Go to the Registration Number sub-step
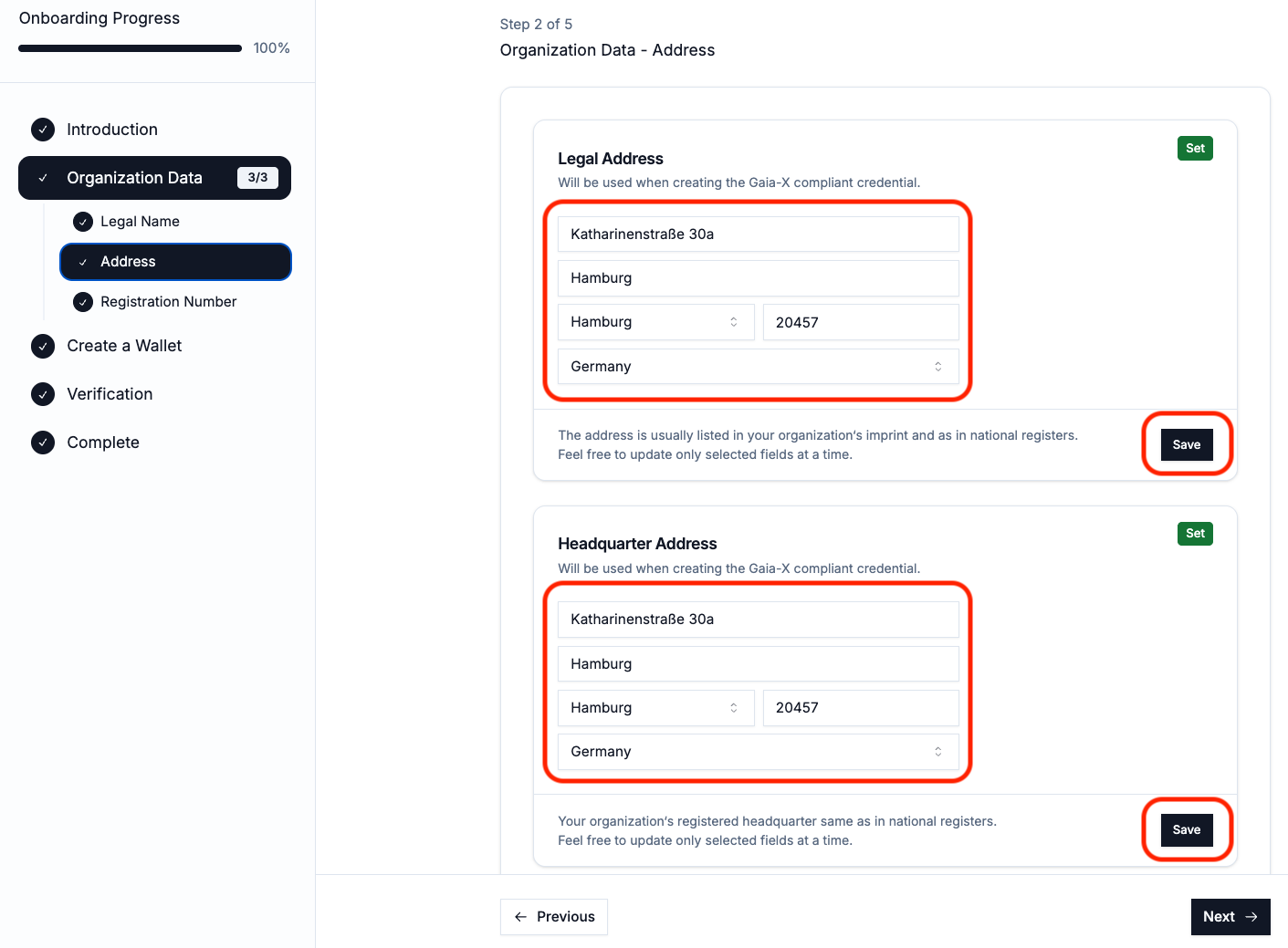The width and height of the screenshot is (1288, 948). coord(168,302)
